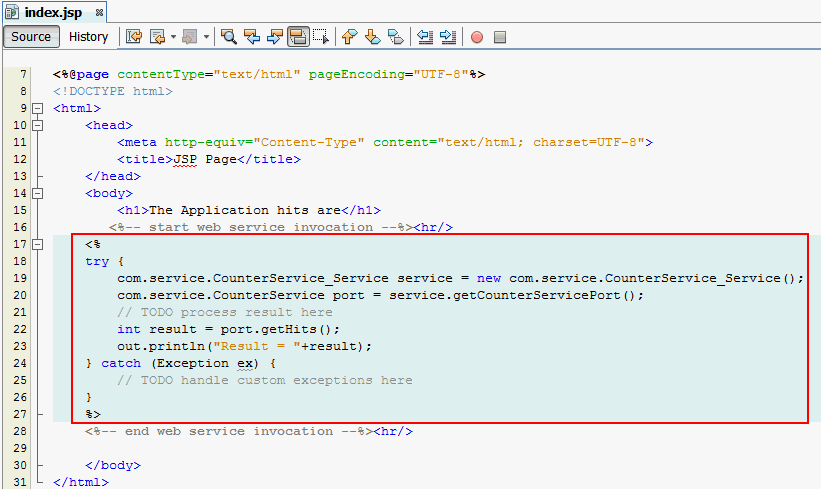This screenshot has height=489, width=821.
Task: Toggle Highlight Search button
Action: [298, 37]
